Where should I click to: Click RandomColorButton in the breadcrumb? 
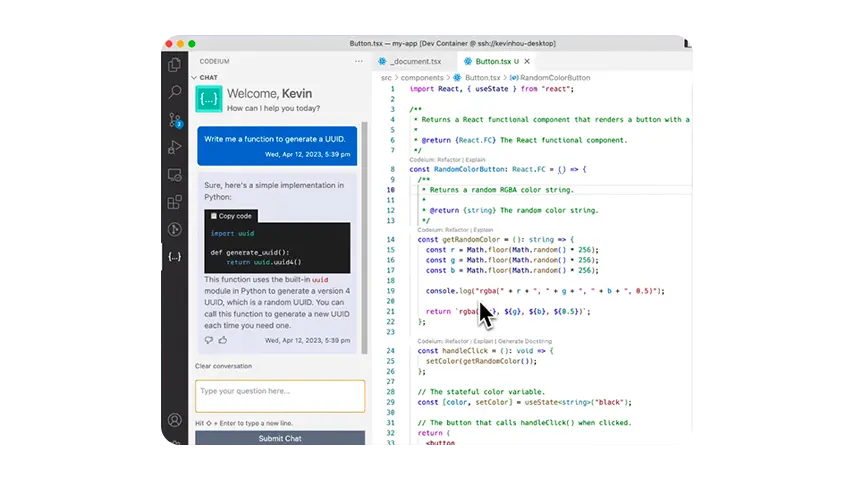pyautogui.click(x=549, y=77)
